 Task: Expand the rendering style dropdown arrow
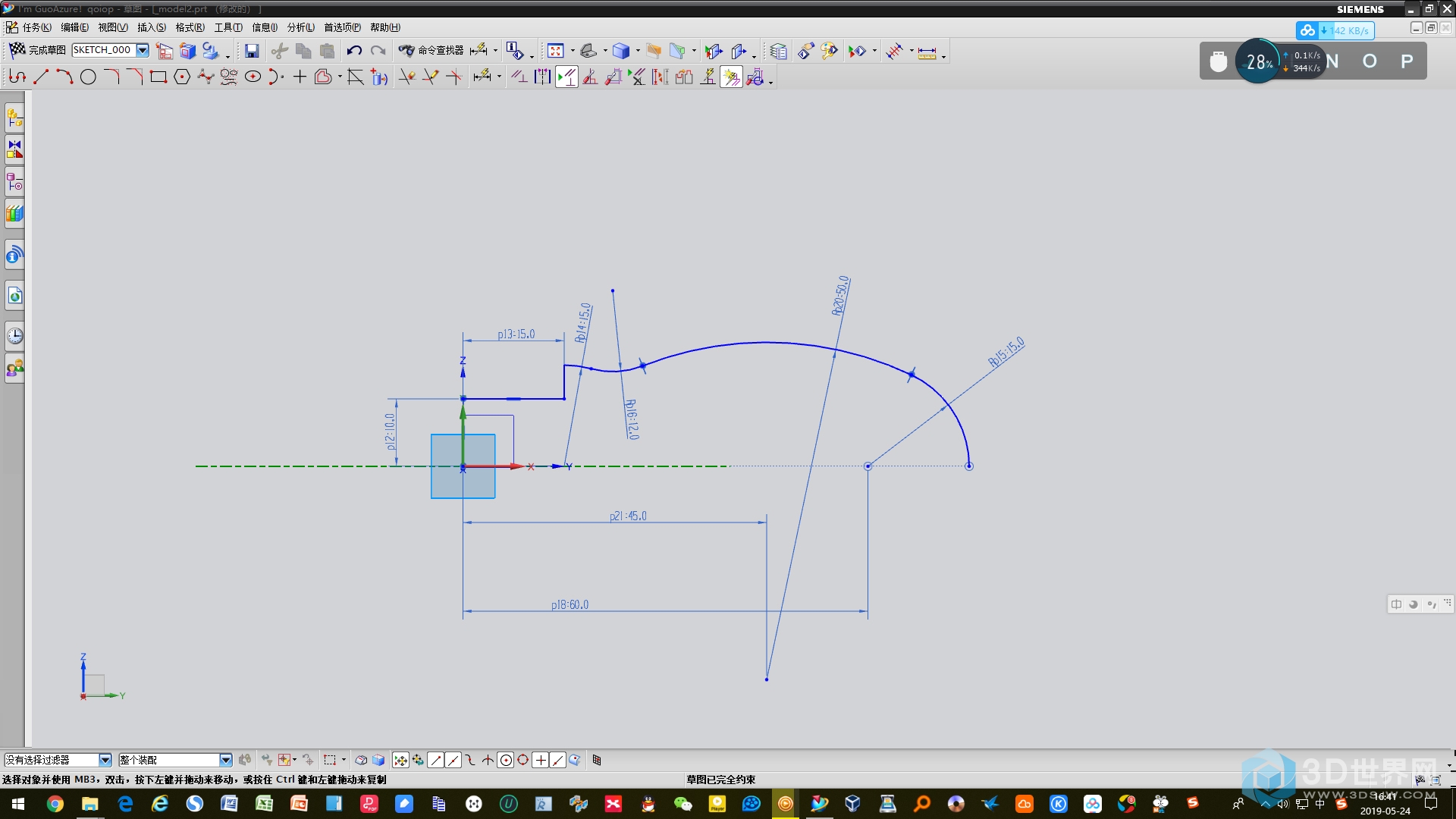638,51
